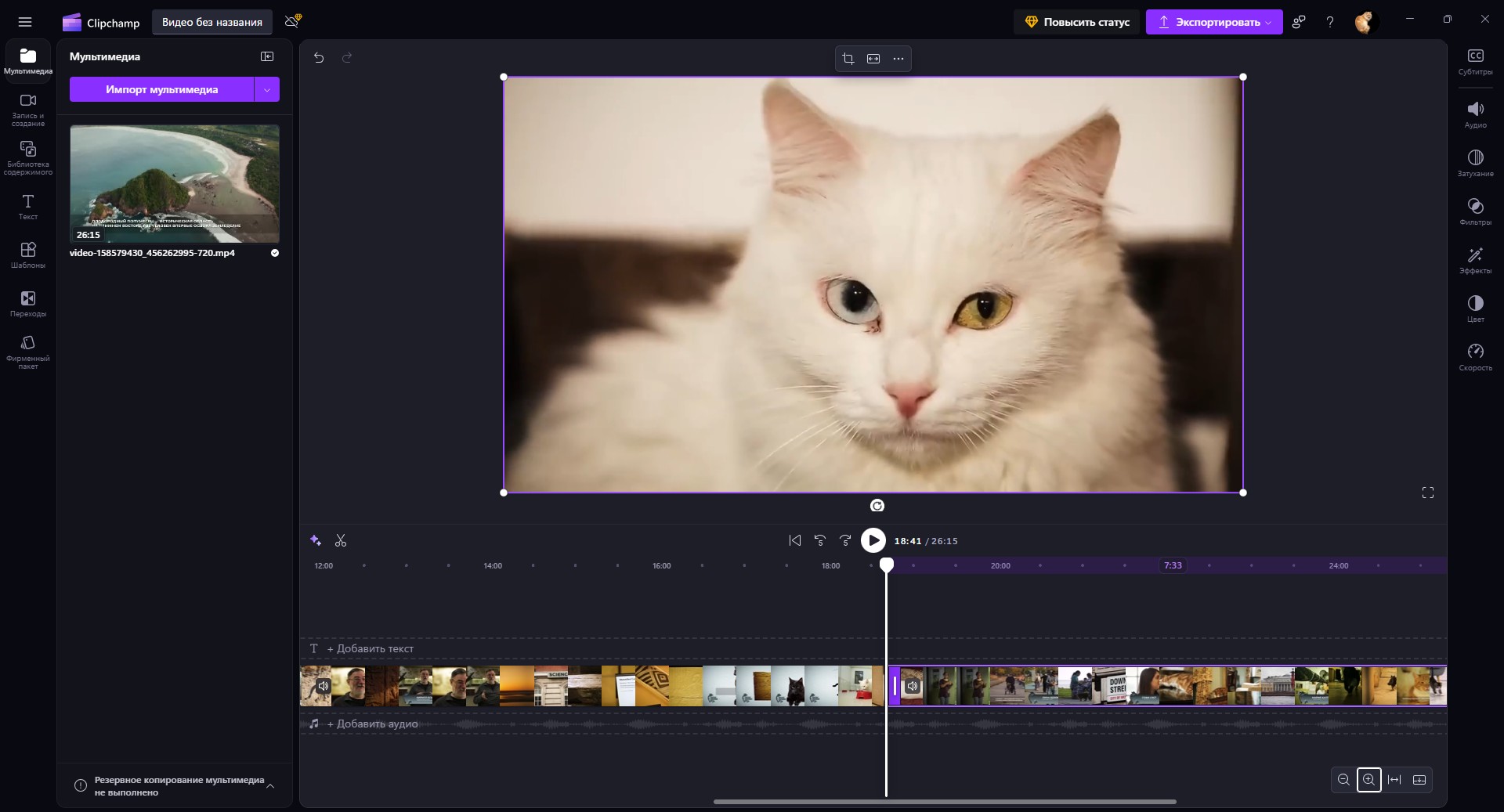The image size is (1504, 812).
Task: Mute audio of the first clip
Action: 323,687
